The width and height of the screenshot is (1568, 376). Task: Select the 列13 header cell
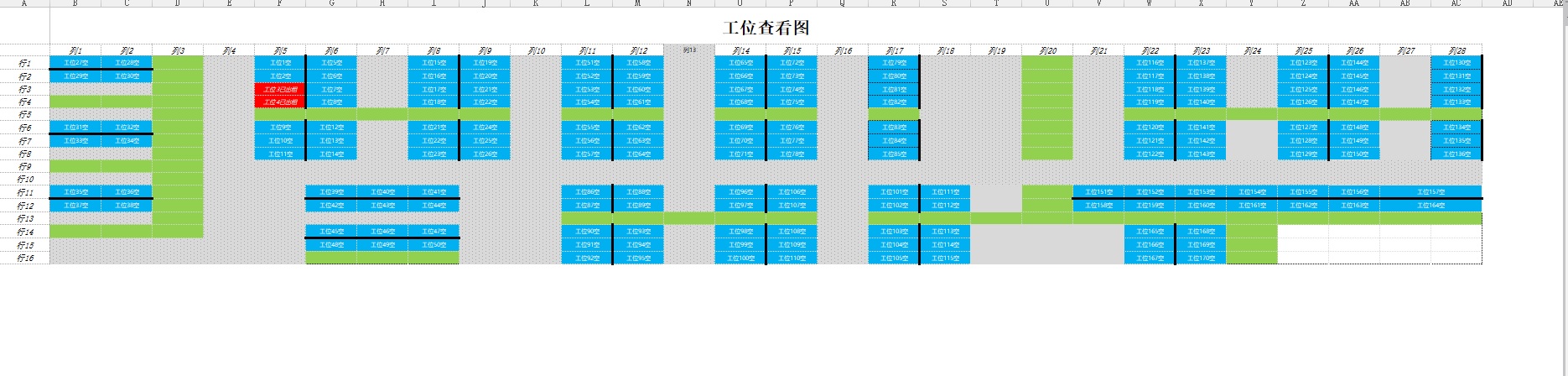point(689,50)
